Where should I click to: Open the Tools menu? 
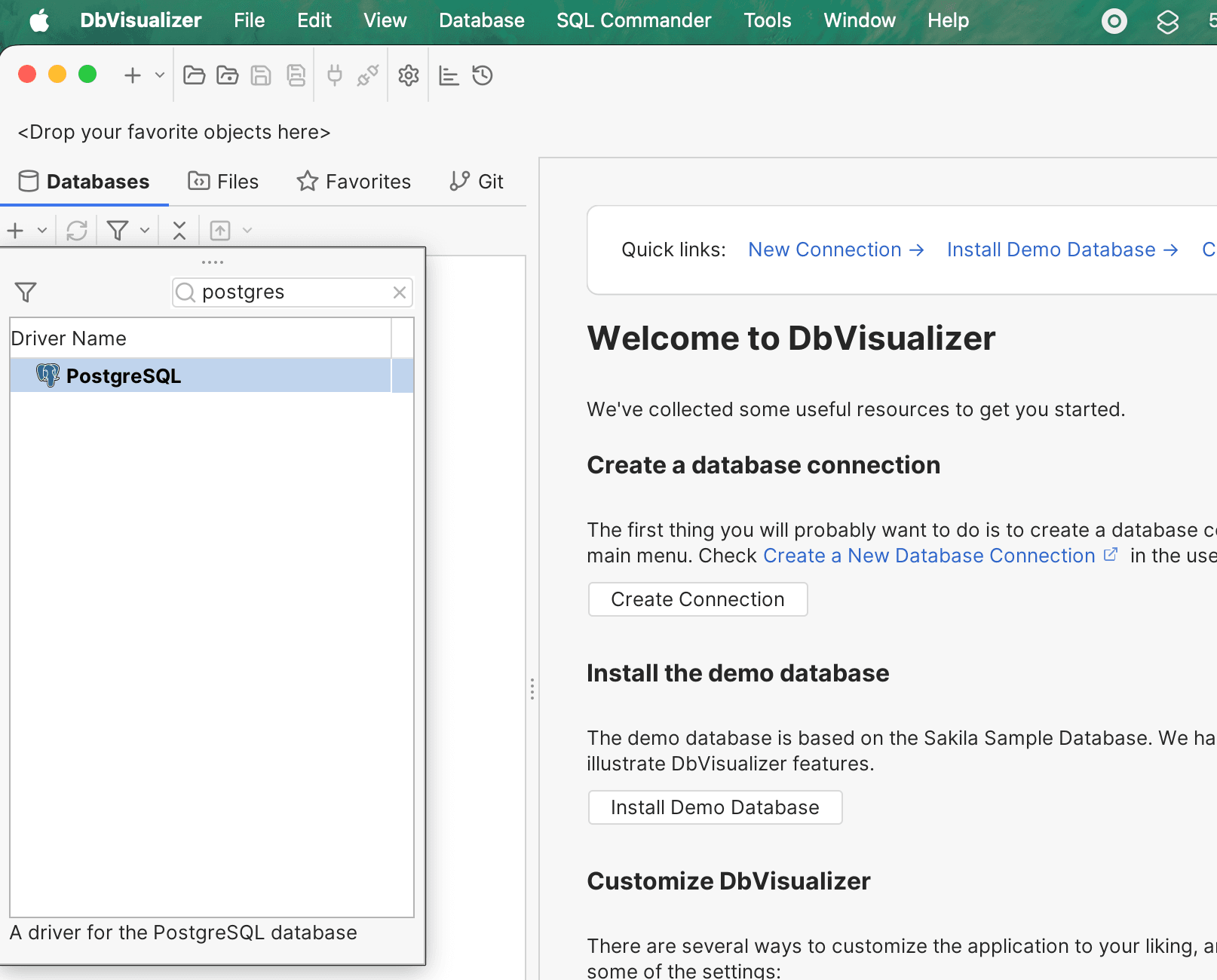[767, 20]
